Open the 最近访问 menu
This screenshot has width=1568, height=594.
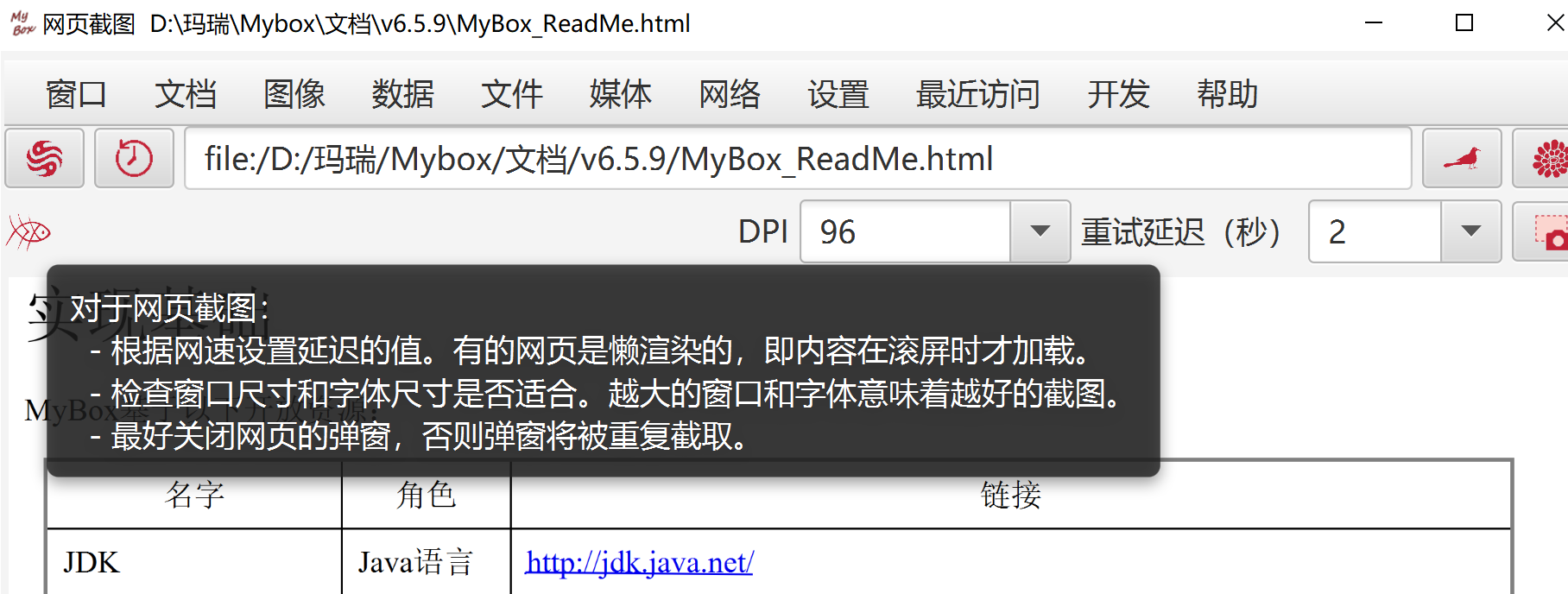[x=977, y=93]
